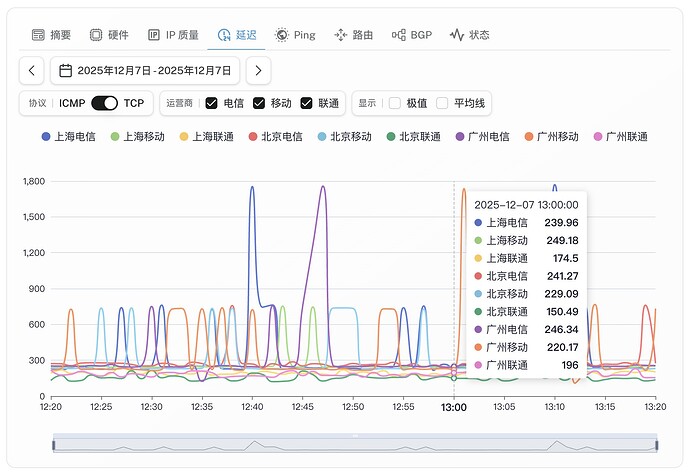This screenshot has height=474, width=690.
Task: Open the 状态 status tab
Action: point(470,35)
